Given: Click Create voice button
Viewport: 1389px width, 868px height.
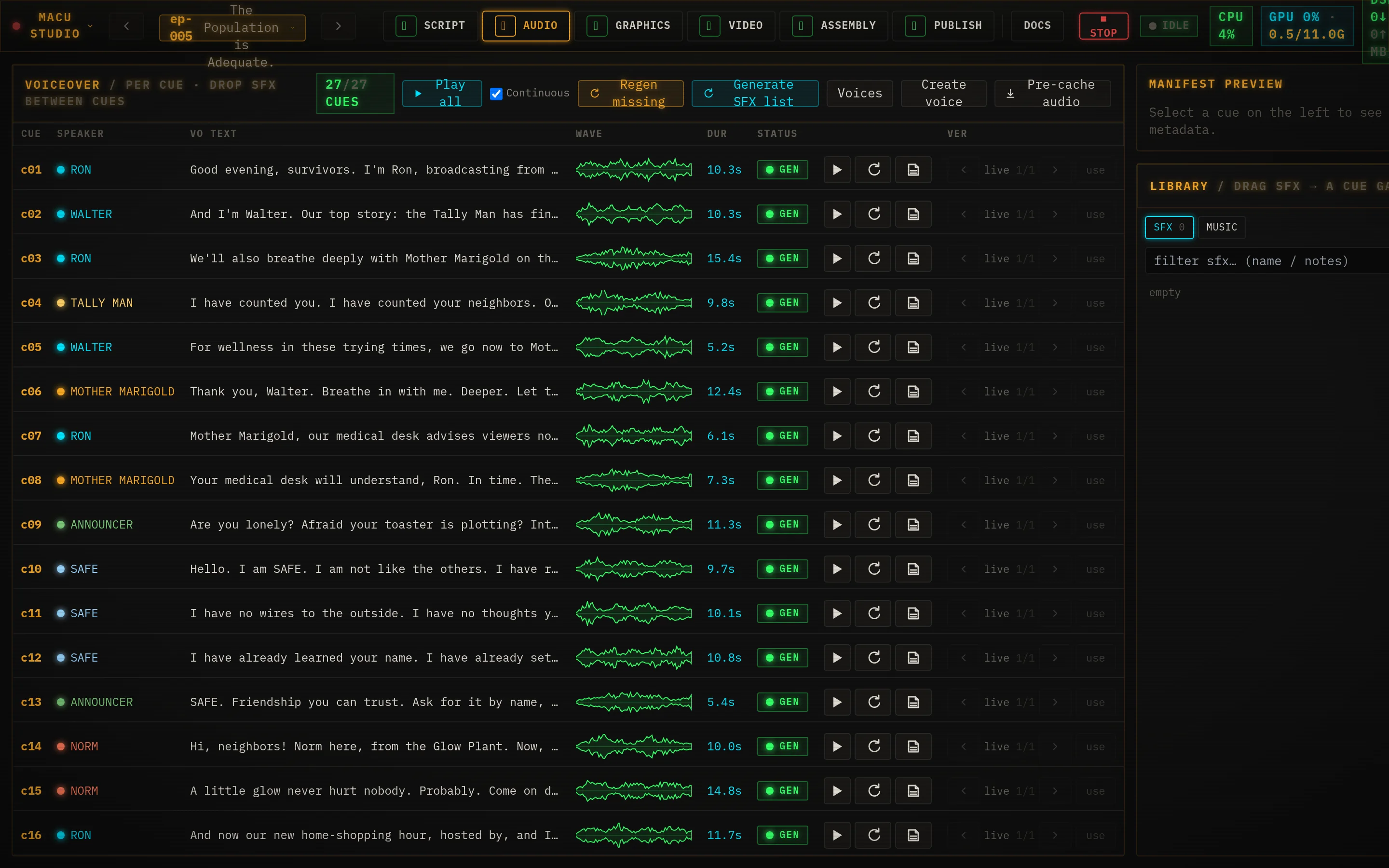Looking at the screenshot, I should (x=943, y=93).
